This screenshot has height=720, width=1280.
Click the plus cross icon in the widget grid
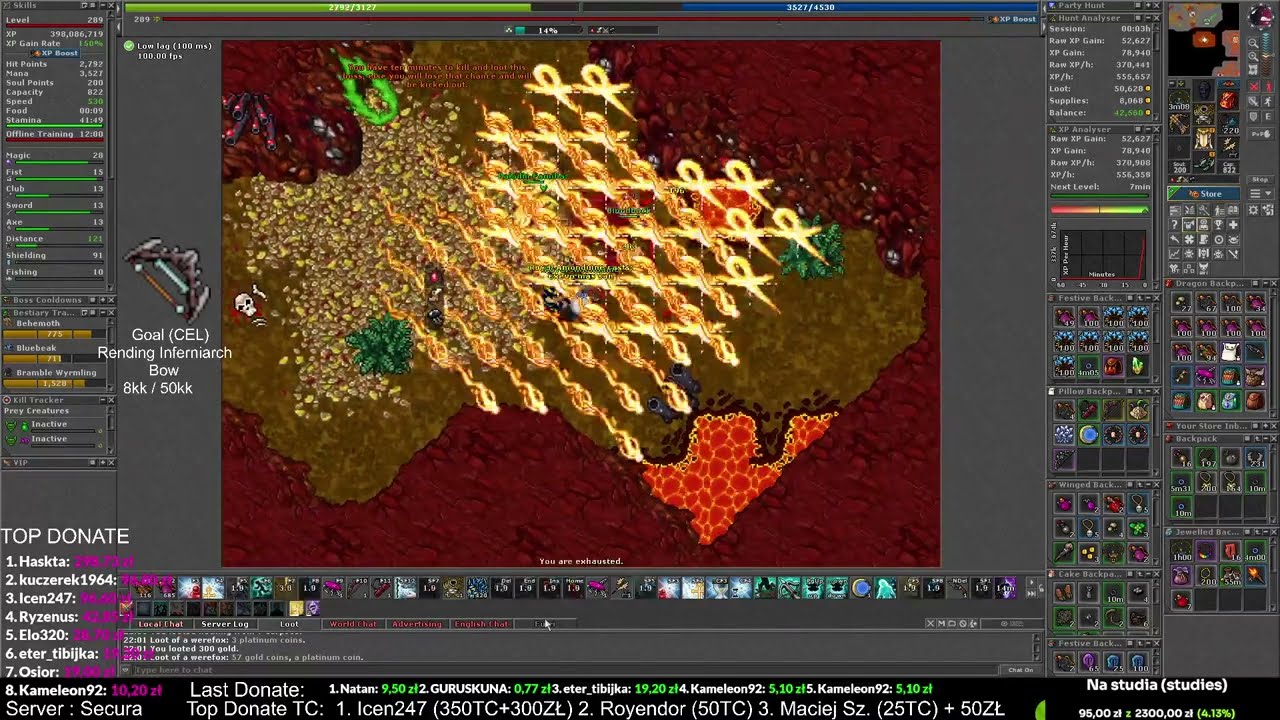click(x=1233, y=224)
